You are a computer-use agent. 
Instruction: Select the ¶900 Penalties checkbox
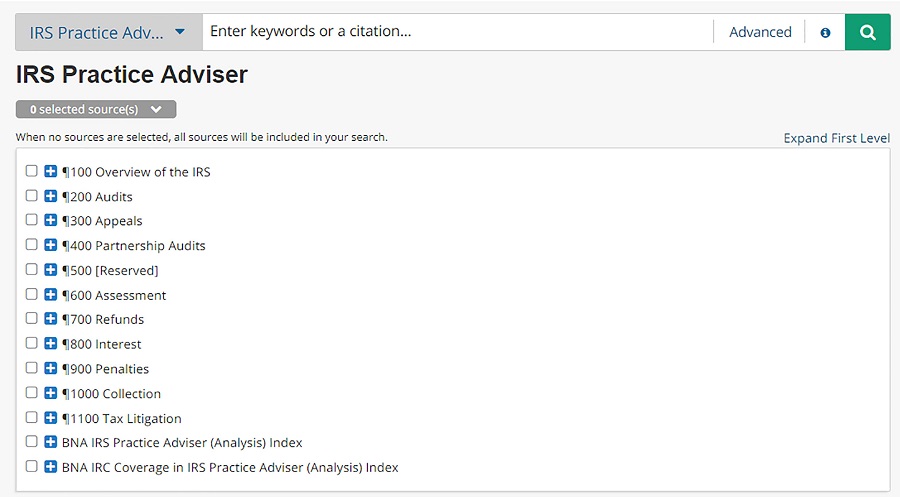pos(32,368)
